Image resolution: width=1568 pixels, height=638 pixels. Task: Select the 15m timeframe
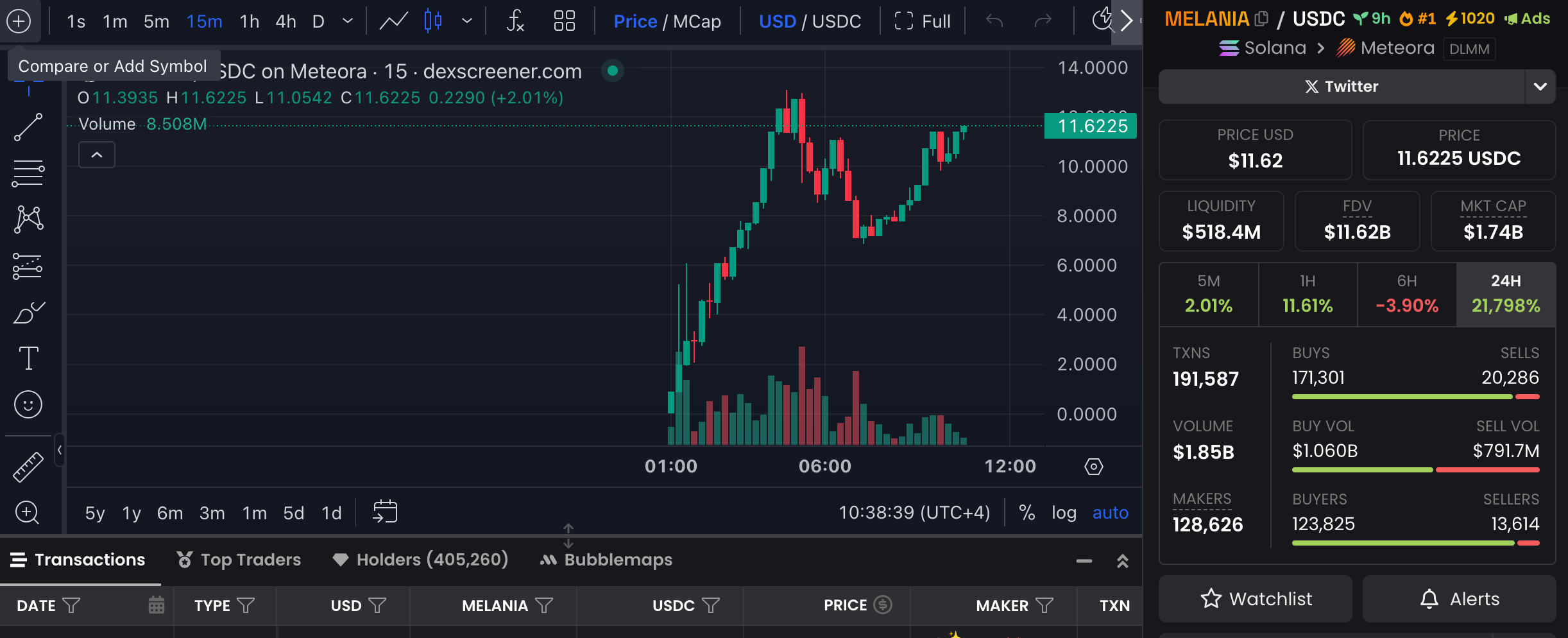click(205, 21)
